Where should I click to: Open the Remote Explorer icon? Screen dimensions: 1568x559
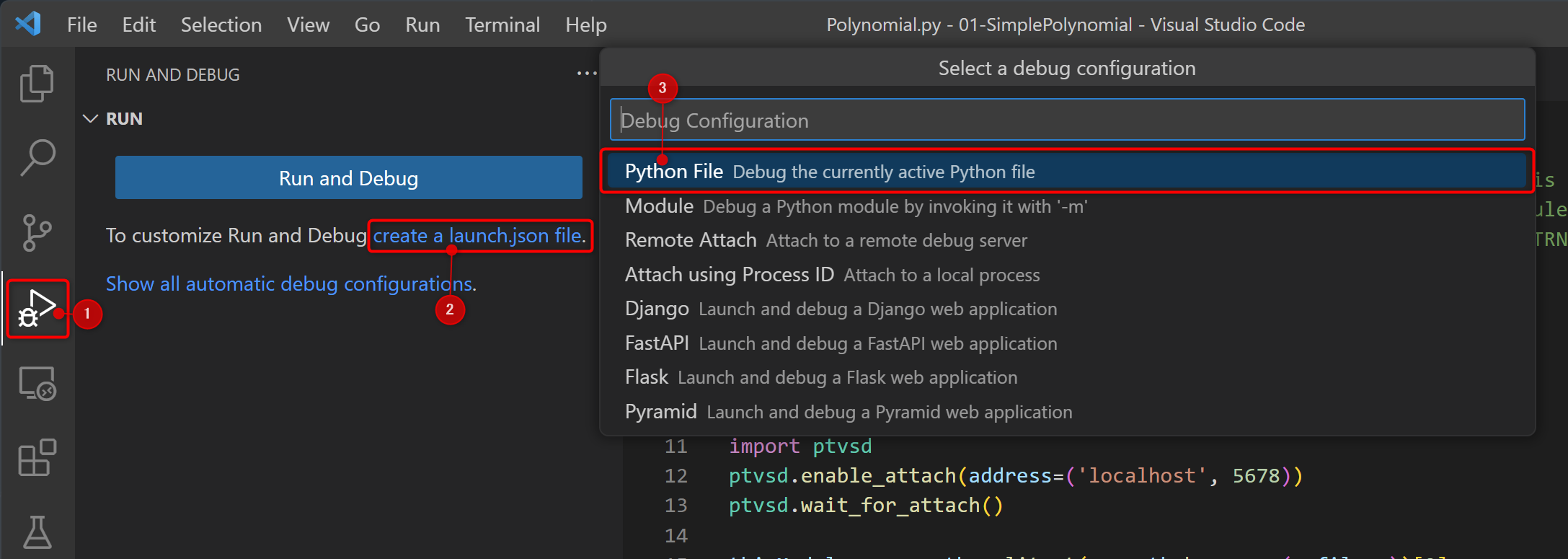click(x=37, y=383)
